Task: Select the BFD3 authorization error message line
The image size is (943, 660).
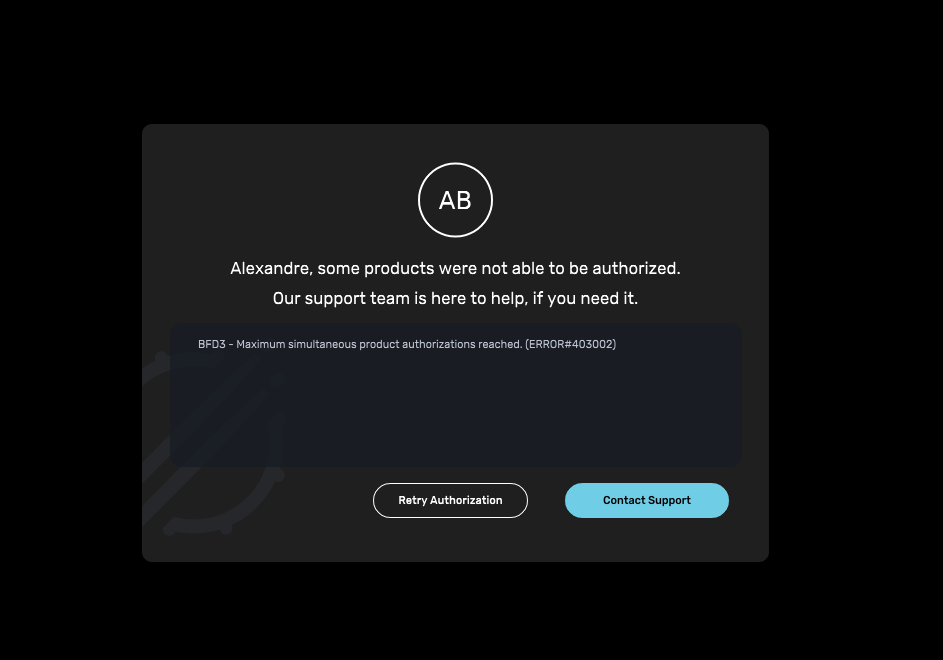Action: [407, 344]
